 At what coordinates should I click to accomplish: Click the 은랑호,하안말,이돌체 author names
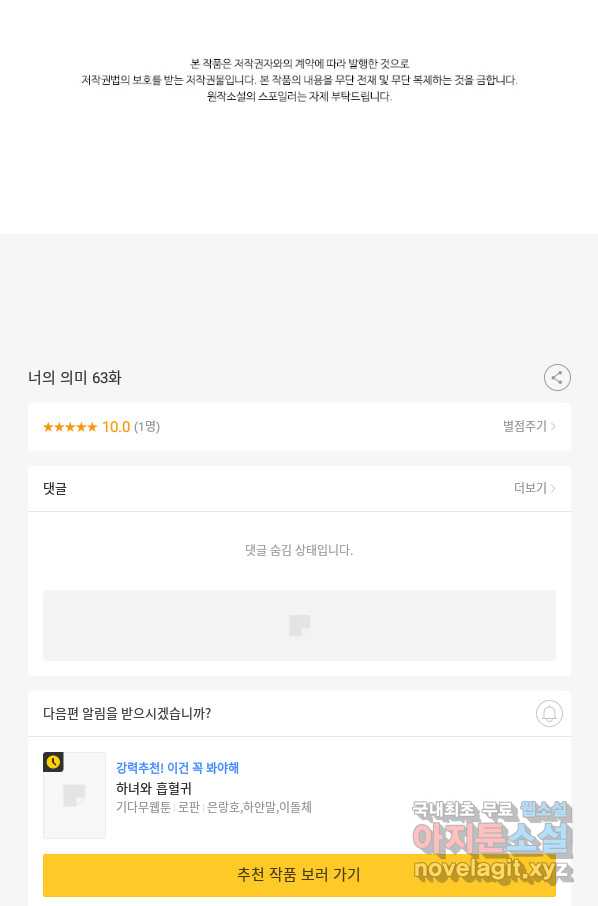[259, 807]
